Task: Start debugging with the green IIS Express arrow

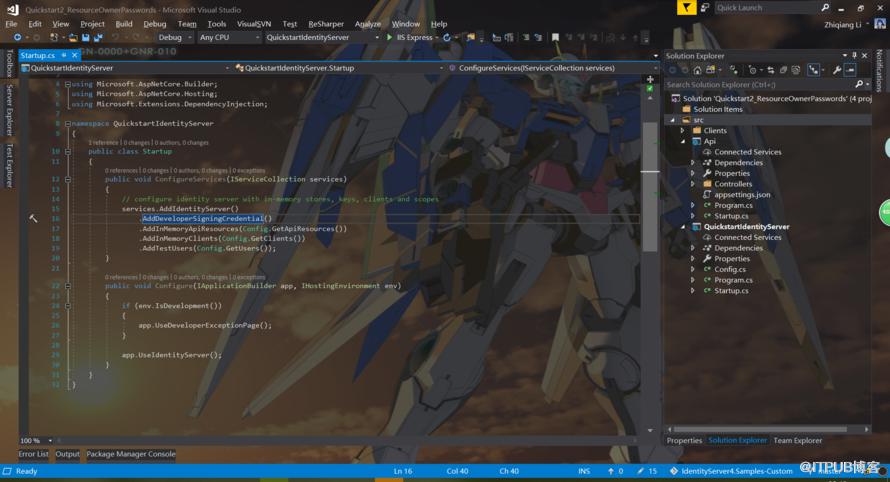Action: [x=389, y=37]
